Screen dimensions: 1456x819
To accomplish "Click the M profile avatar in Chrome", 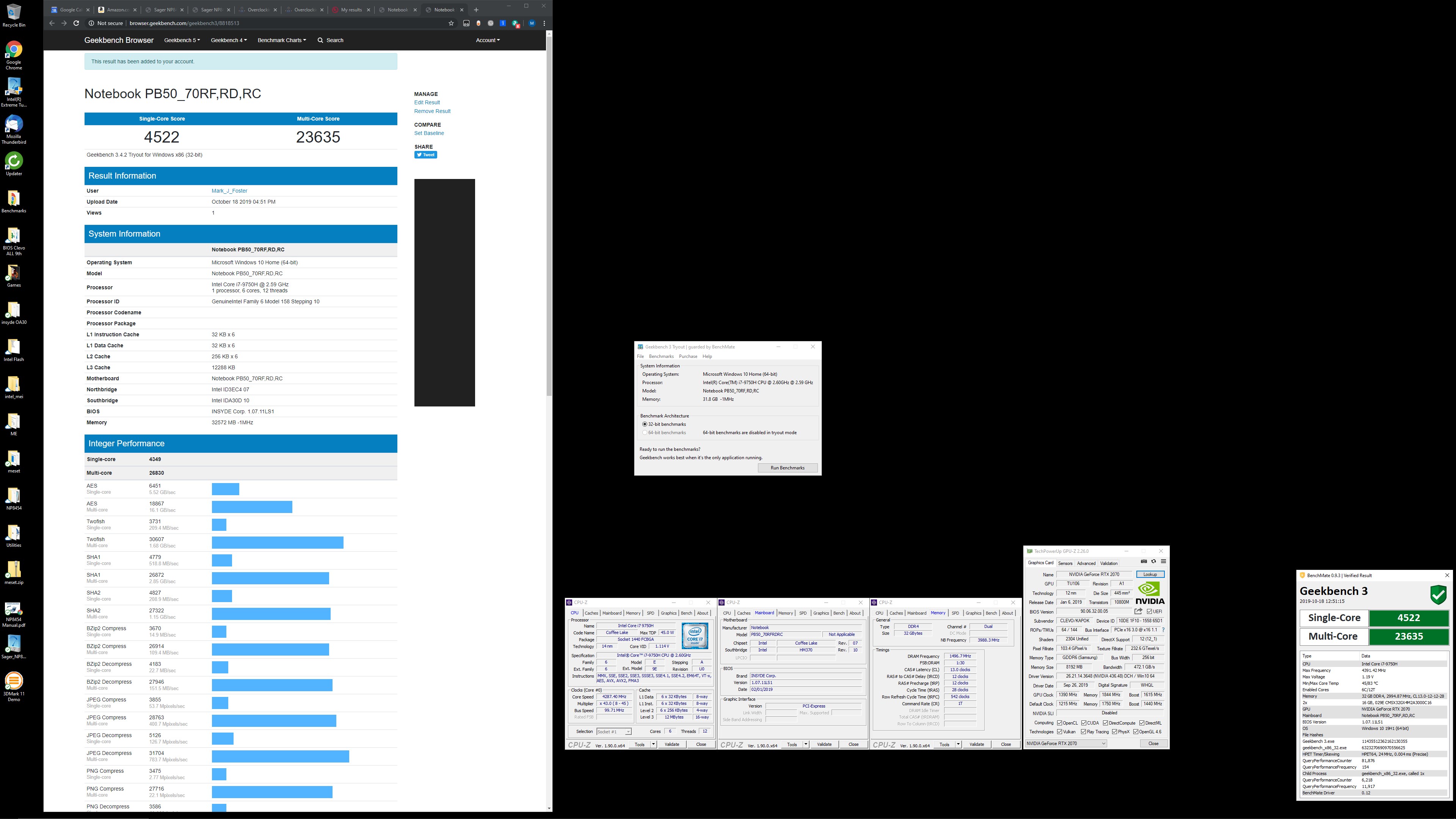I will (532, 23).
